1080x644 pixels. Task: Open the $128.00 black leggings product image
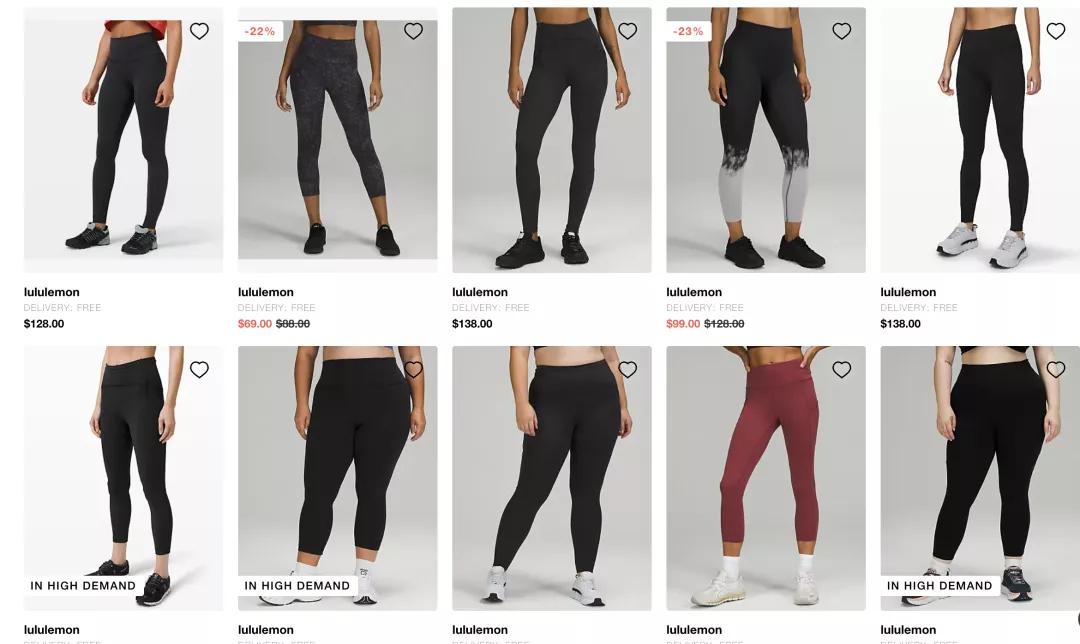[x=123, y=140]
